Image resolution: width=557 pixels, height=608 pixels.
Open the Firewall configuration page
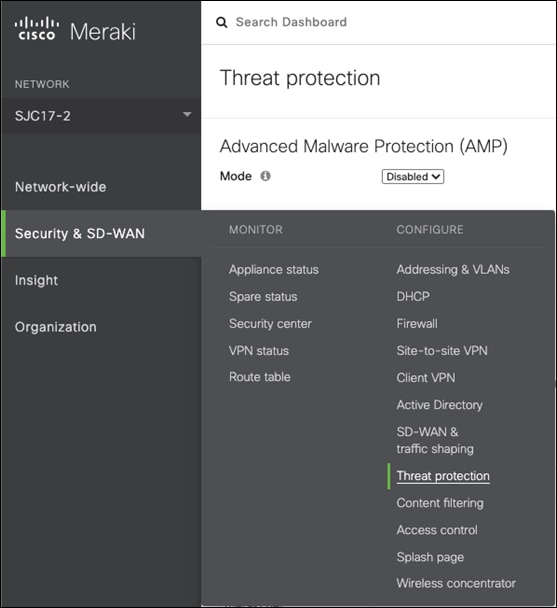(x=417, y=323)
